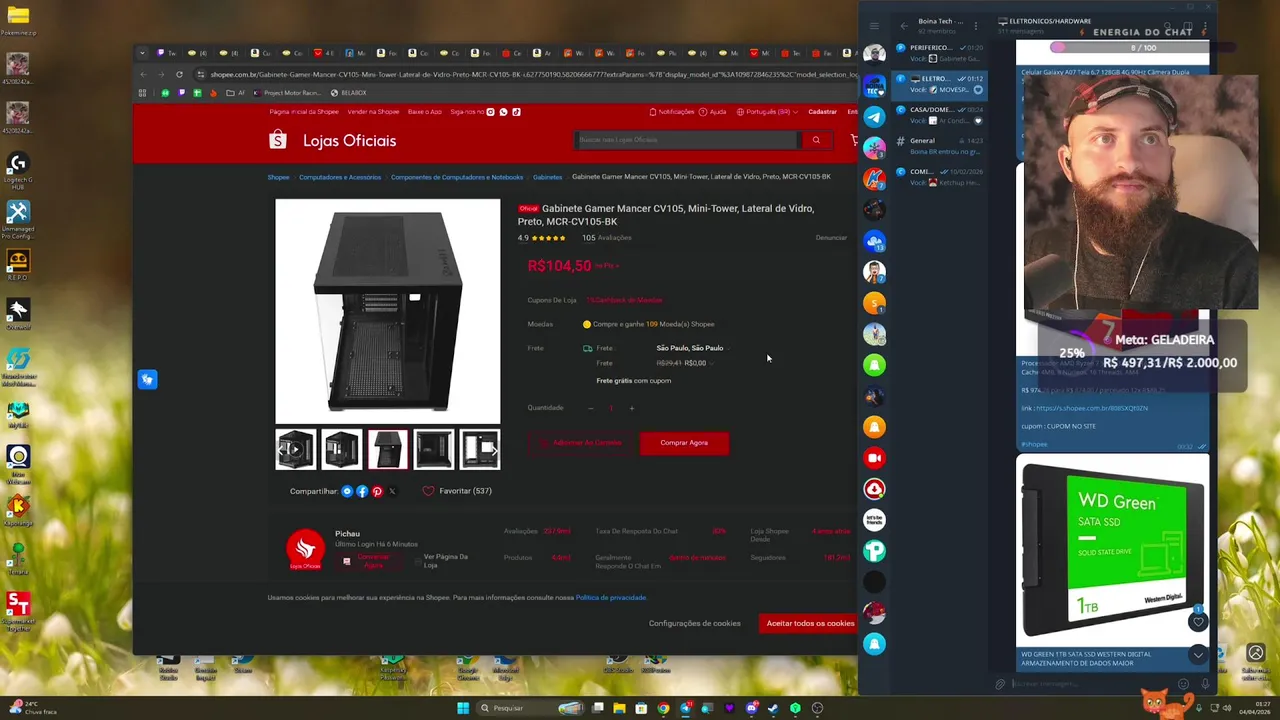Open Telegram emoji picker

pyautogui.click(x=1184, y=684)
